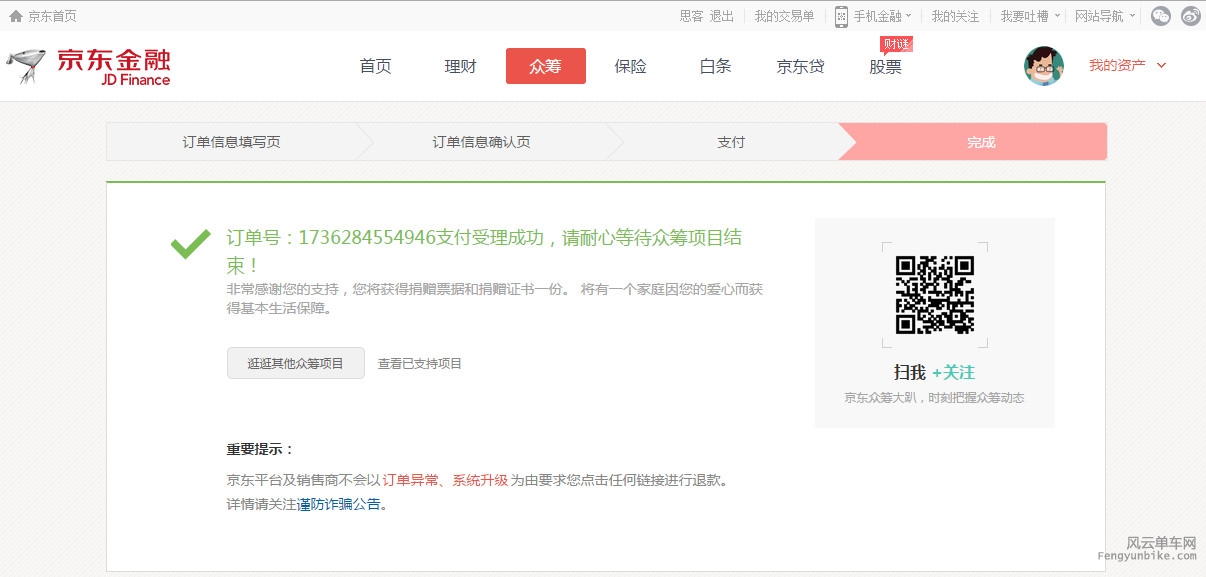Screen dimensions: 1206x577
Task: Expand the 我要吐槽 dropdown
Action: coord(1030,16)
